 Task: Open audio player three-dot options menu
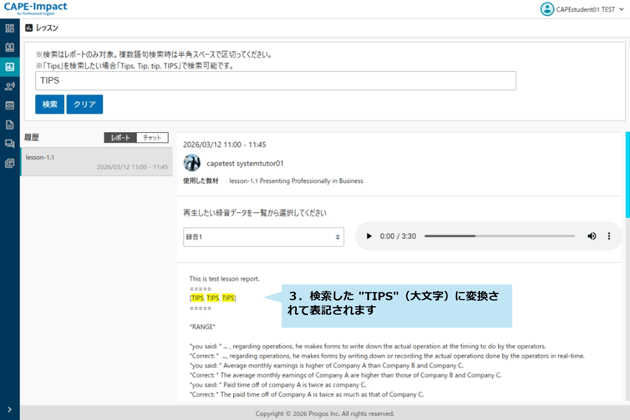(x=609, y=236)
